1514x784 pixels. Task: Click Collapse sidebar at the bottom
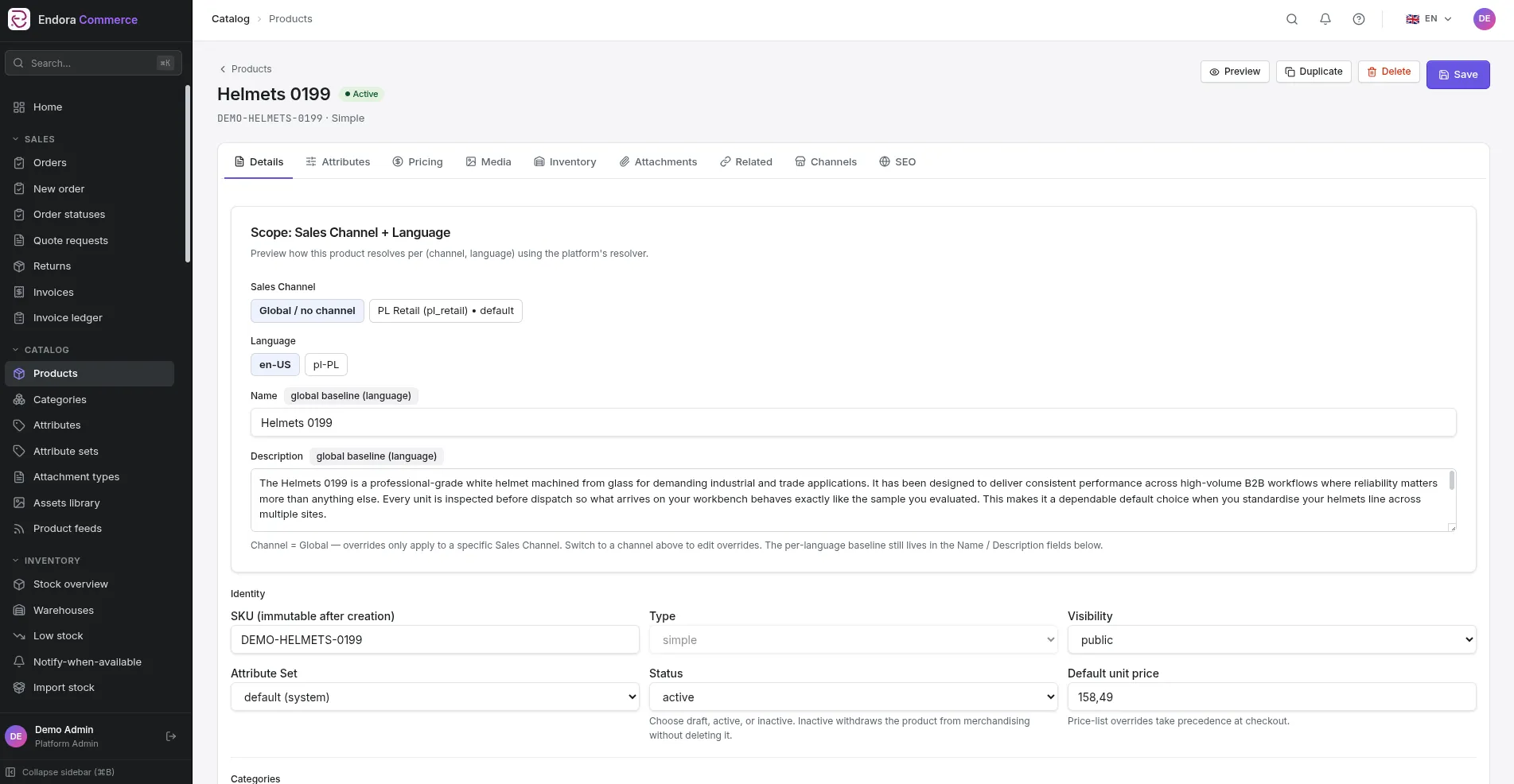[x=60, y=772]
